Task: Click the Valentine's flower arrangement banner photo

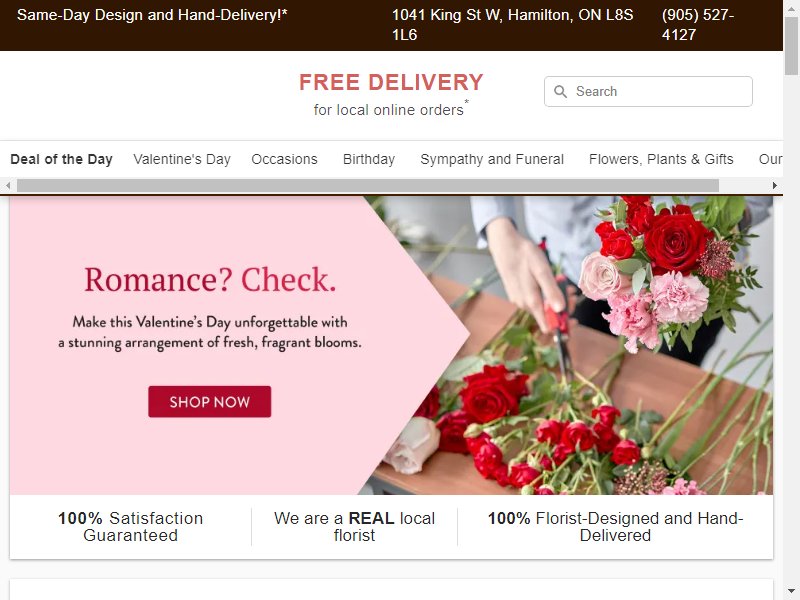Action: tap(571, 345)
